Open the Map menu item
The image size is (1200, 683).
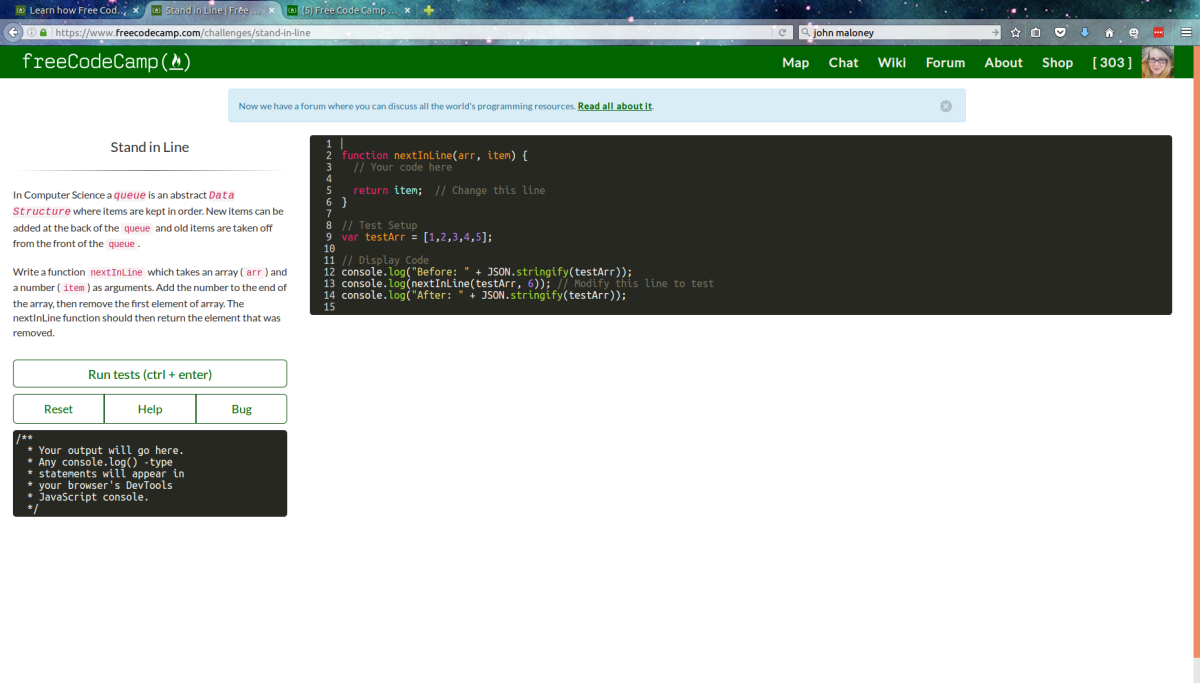795,62
